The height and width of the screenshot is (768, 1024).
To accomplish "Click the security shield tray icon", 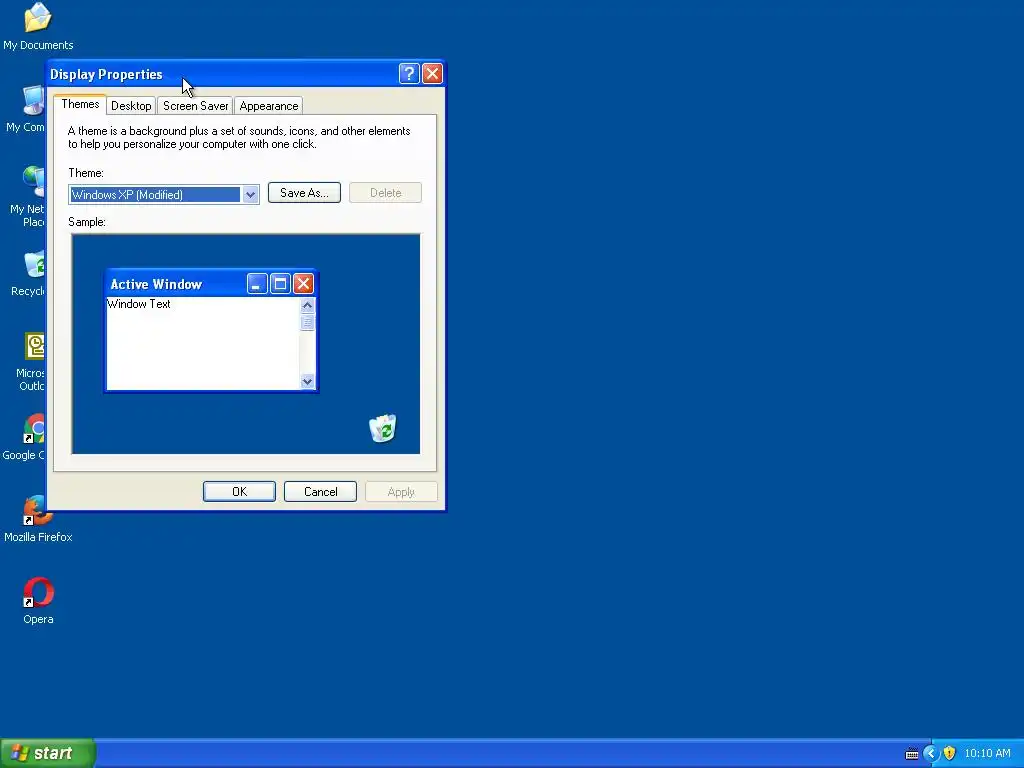I will [950, 753].
